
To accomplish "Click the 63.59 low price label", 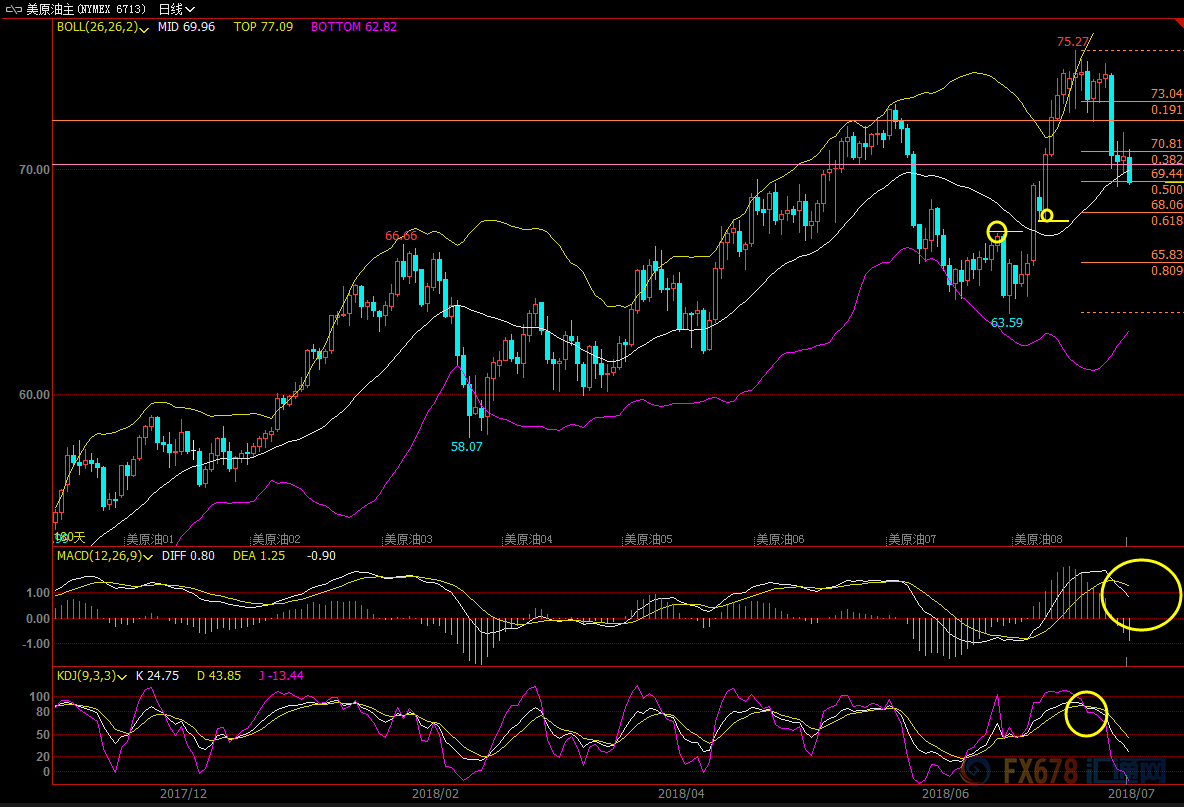I will tap(1007, 322).
